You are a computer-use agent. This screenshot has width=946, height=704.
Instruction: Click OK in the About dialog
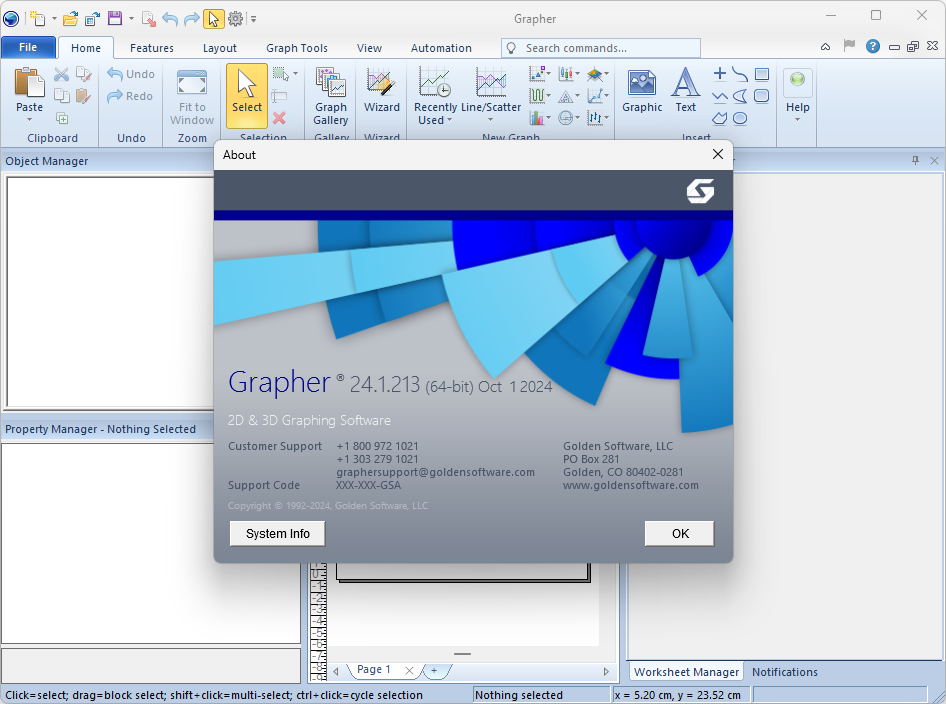680,534
